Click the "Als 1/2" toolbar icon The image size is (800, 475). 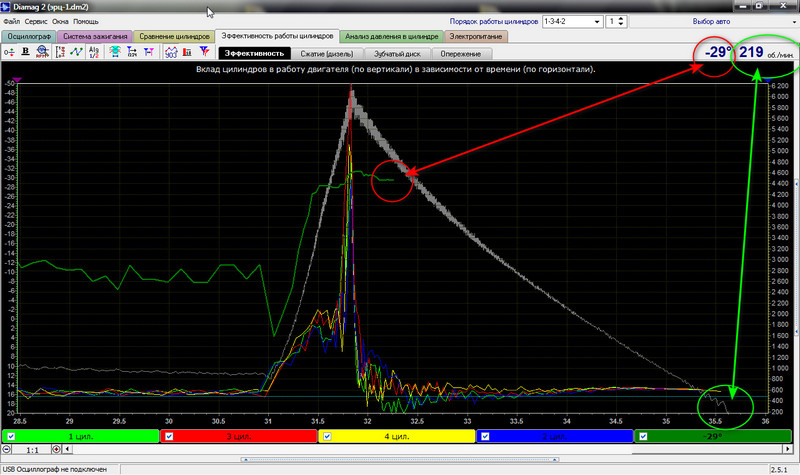pos(94,52)
